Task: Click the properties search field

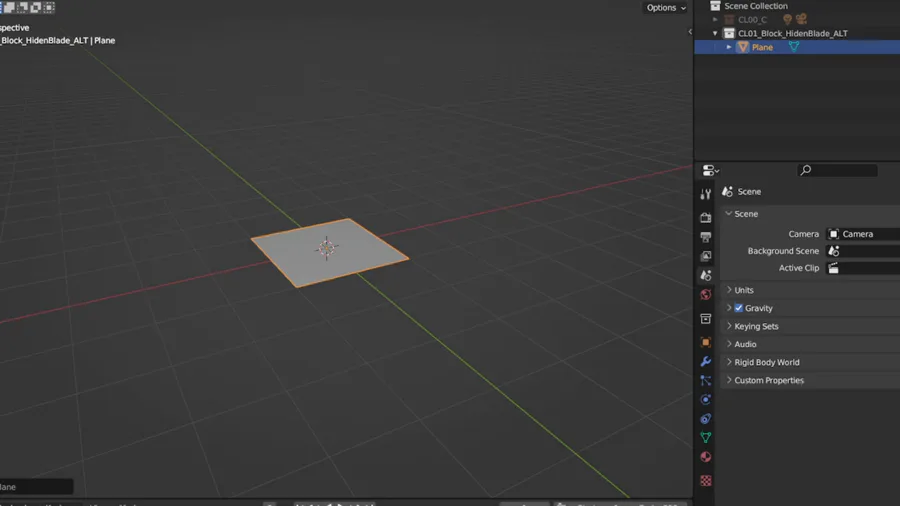Action: (837, 170)
